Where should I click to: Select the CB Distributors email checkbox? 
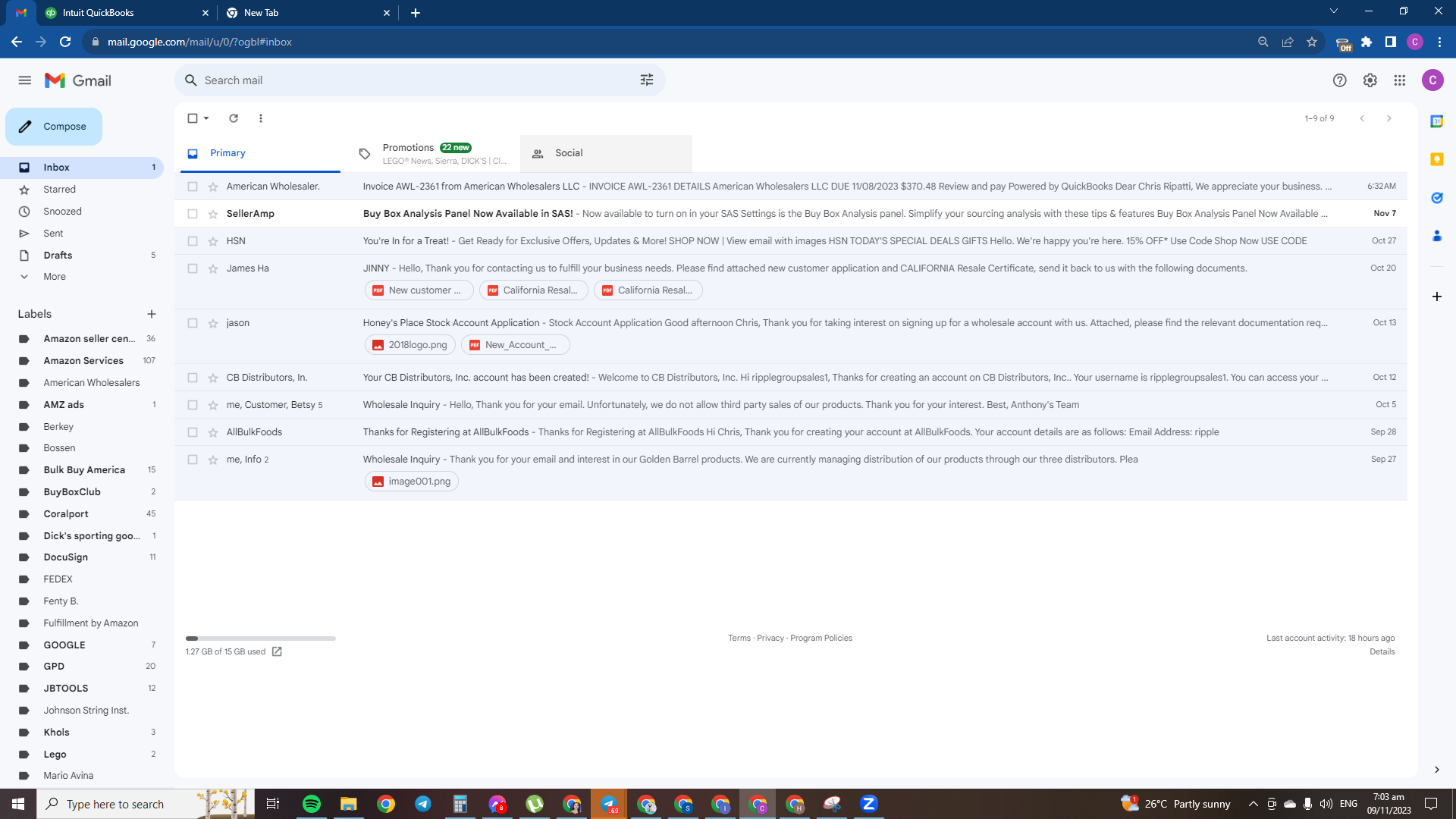[x=193, y=378]
